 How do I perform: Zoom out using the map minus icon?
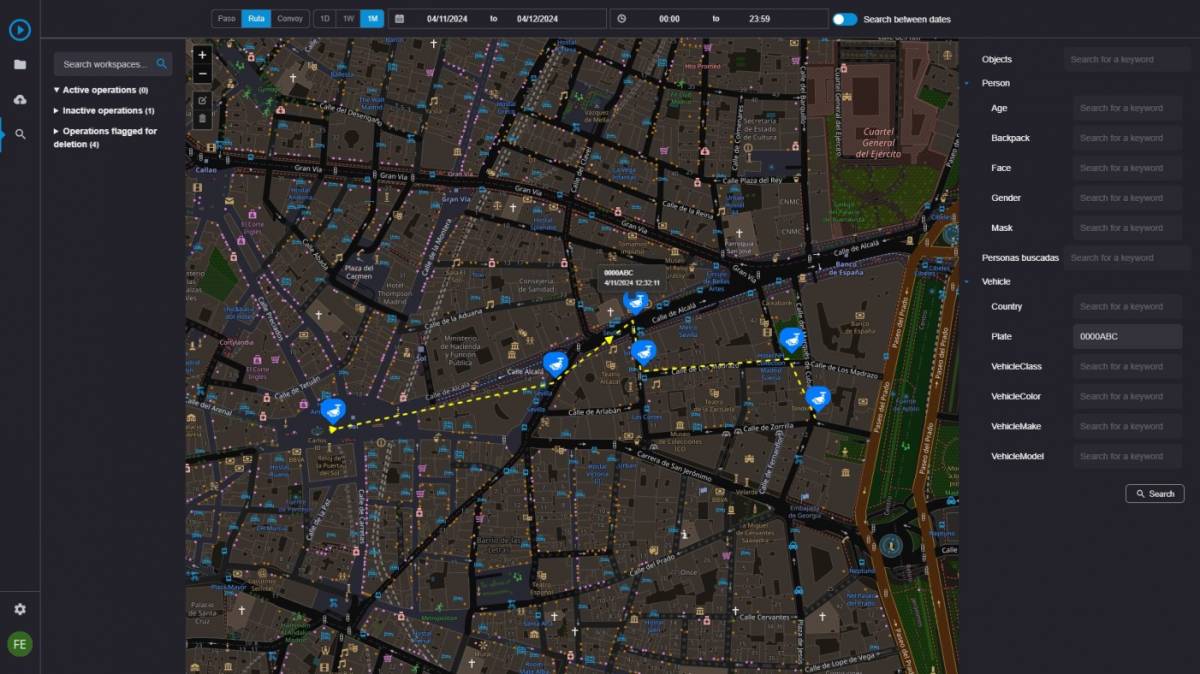pos(202,73)
